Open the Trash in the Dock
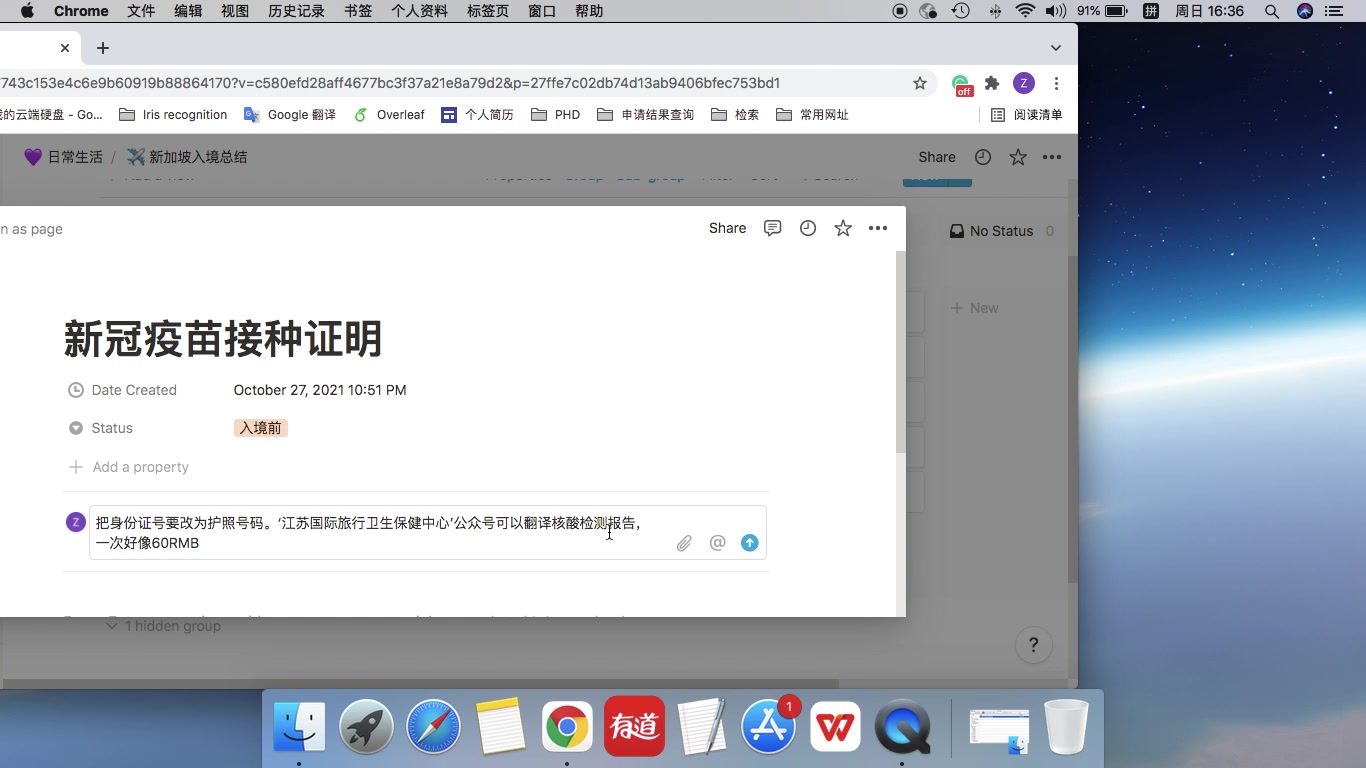The image size is (1366, 768). pyautogui.click(x=1066, y=726)
